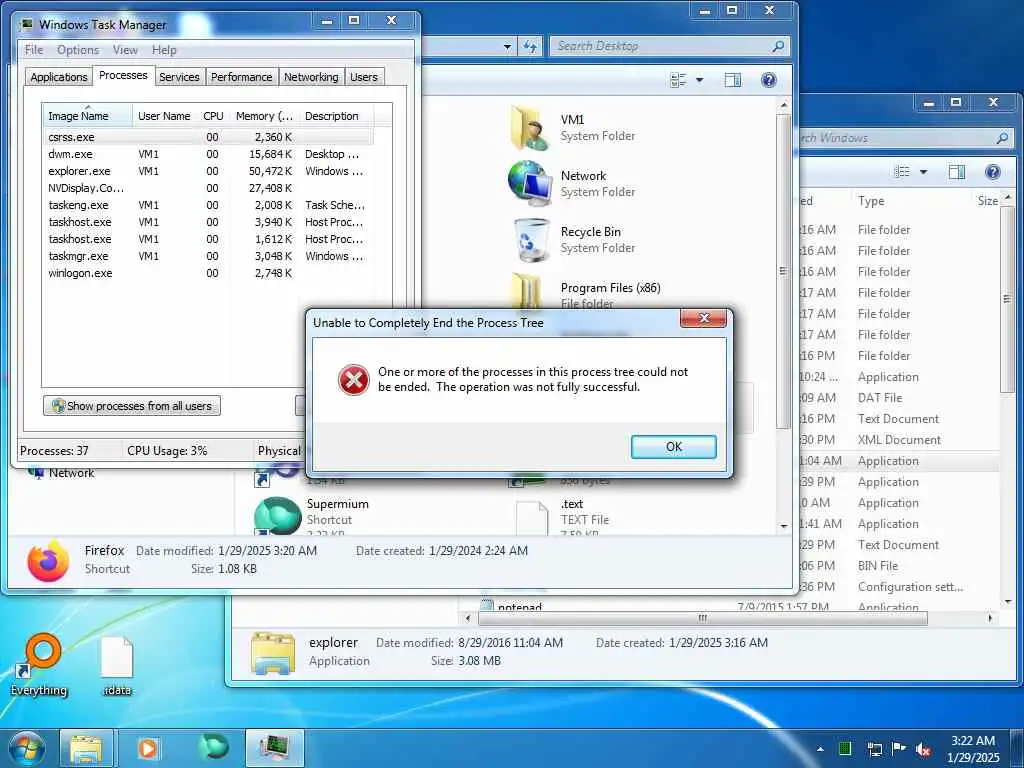
Task: Click view icon in the Windows folder window
Action: [902, 172]
